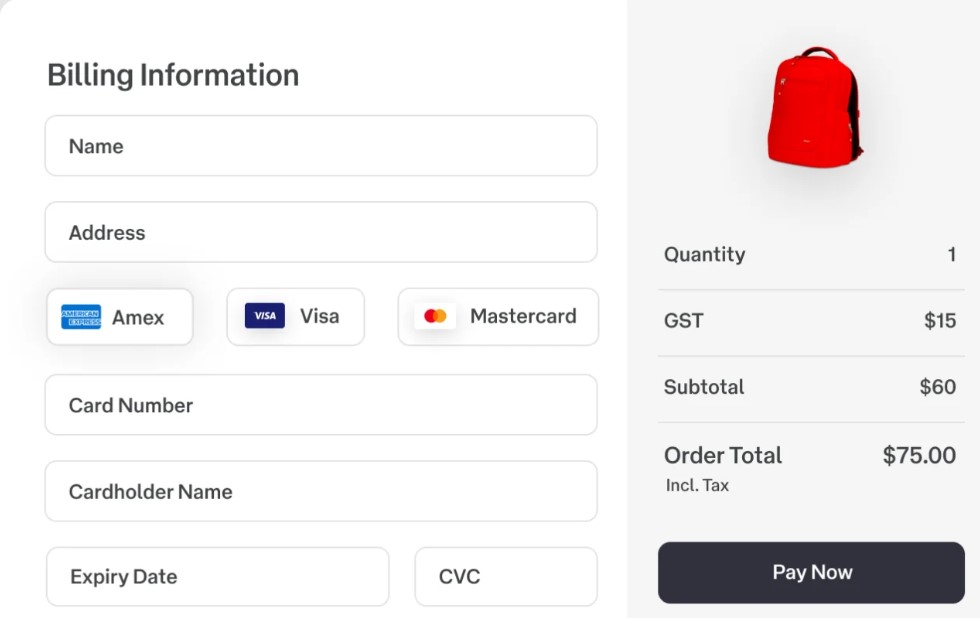Pick Mastercard as payment card type
Image resolution: width=980 pixels, height=618 pixels.
click(498, 317)
